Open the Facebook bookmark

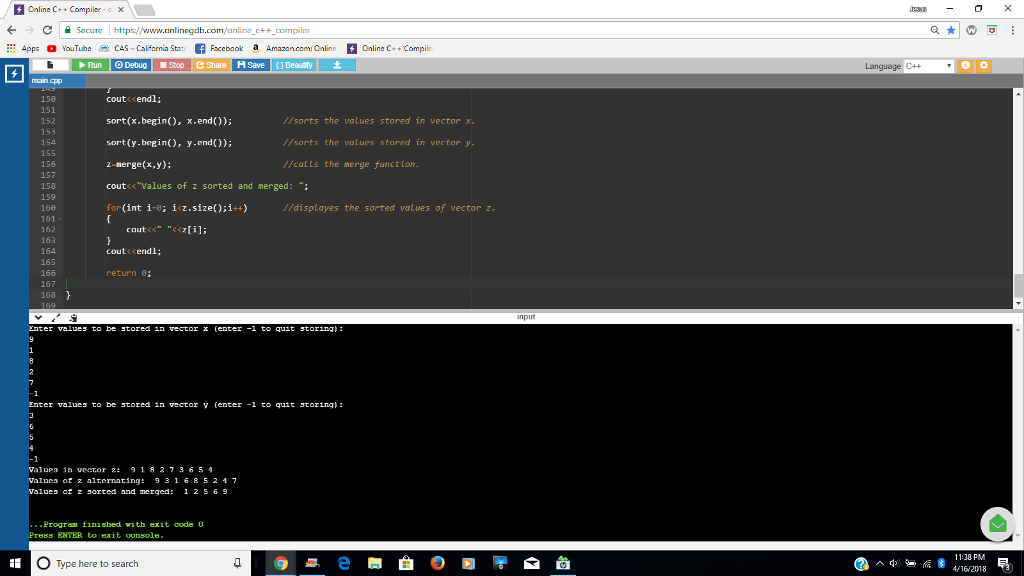click(219, 48)
